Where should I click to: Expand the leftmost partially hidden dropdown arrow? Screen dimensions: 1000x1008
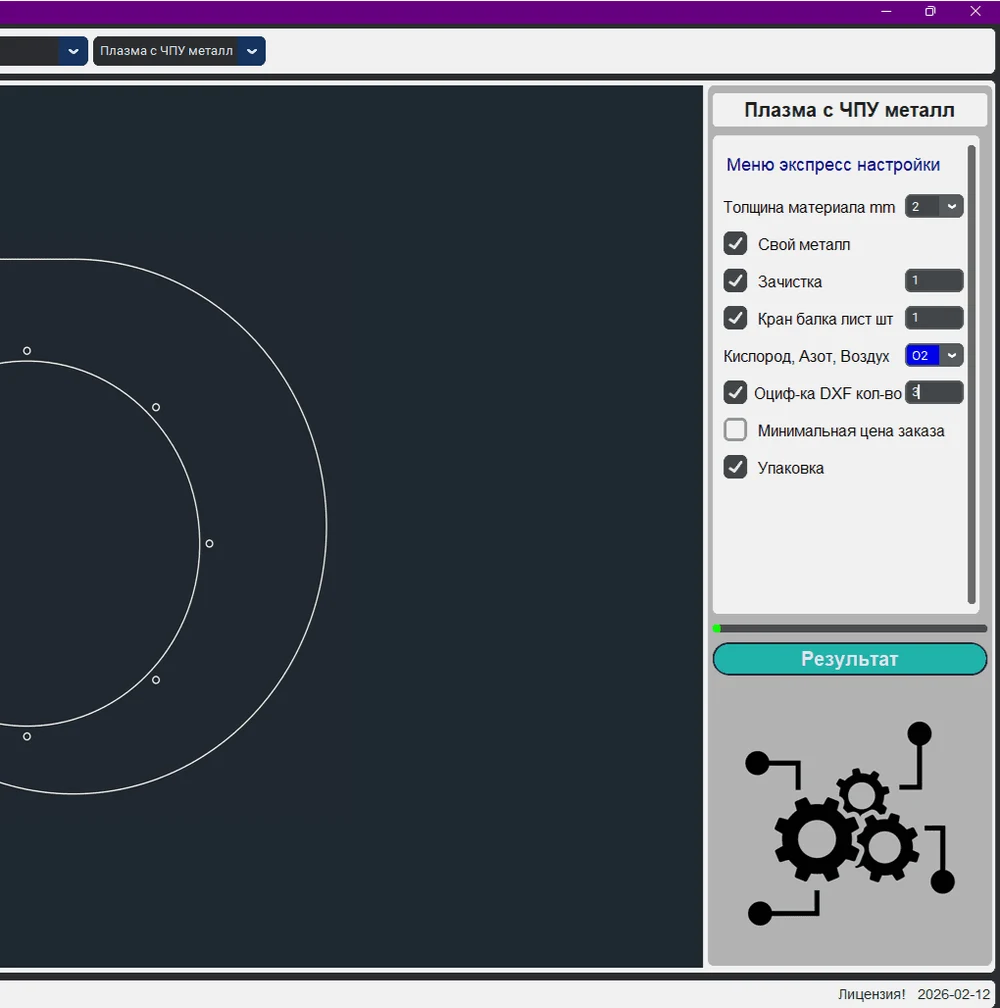point(73,51)
